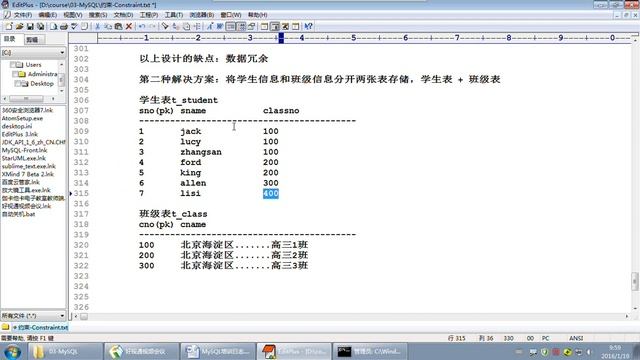
Task: Toggle the Line Number toolbar button
Action: [x=242, y=27]
